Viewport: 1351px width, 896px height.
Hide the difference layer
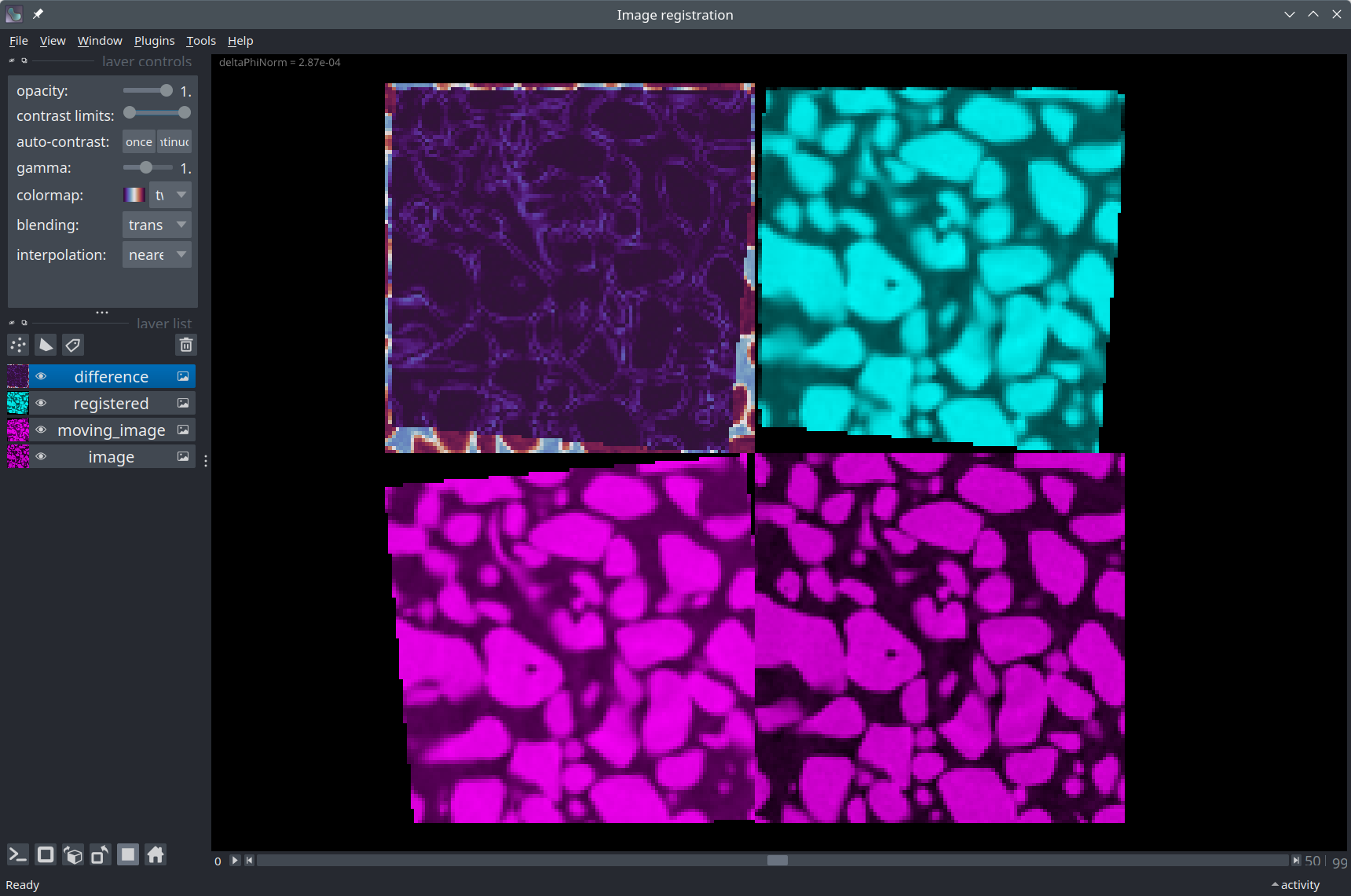click(x=41, y=377)
